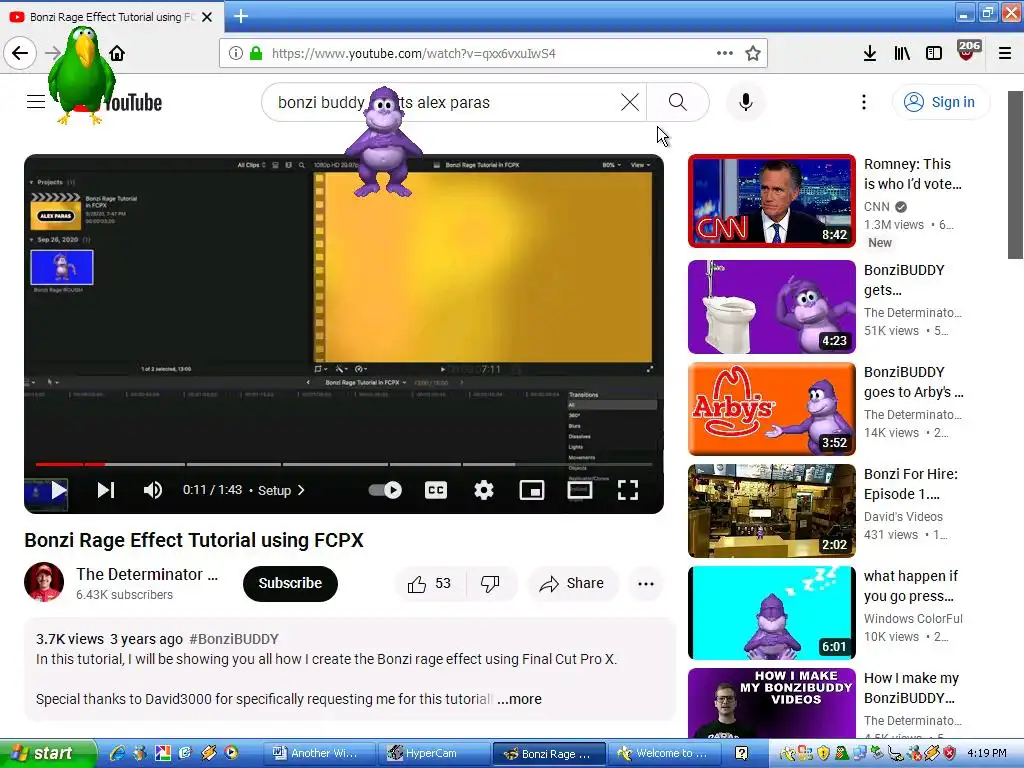Play the video with the play button
This screenshot has height=768, width=1024.
click(x=58, y=490)
